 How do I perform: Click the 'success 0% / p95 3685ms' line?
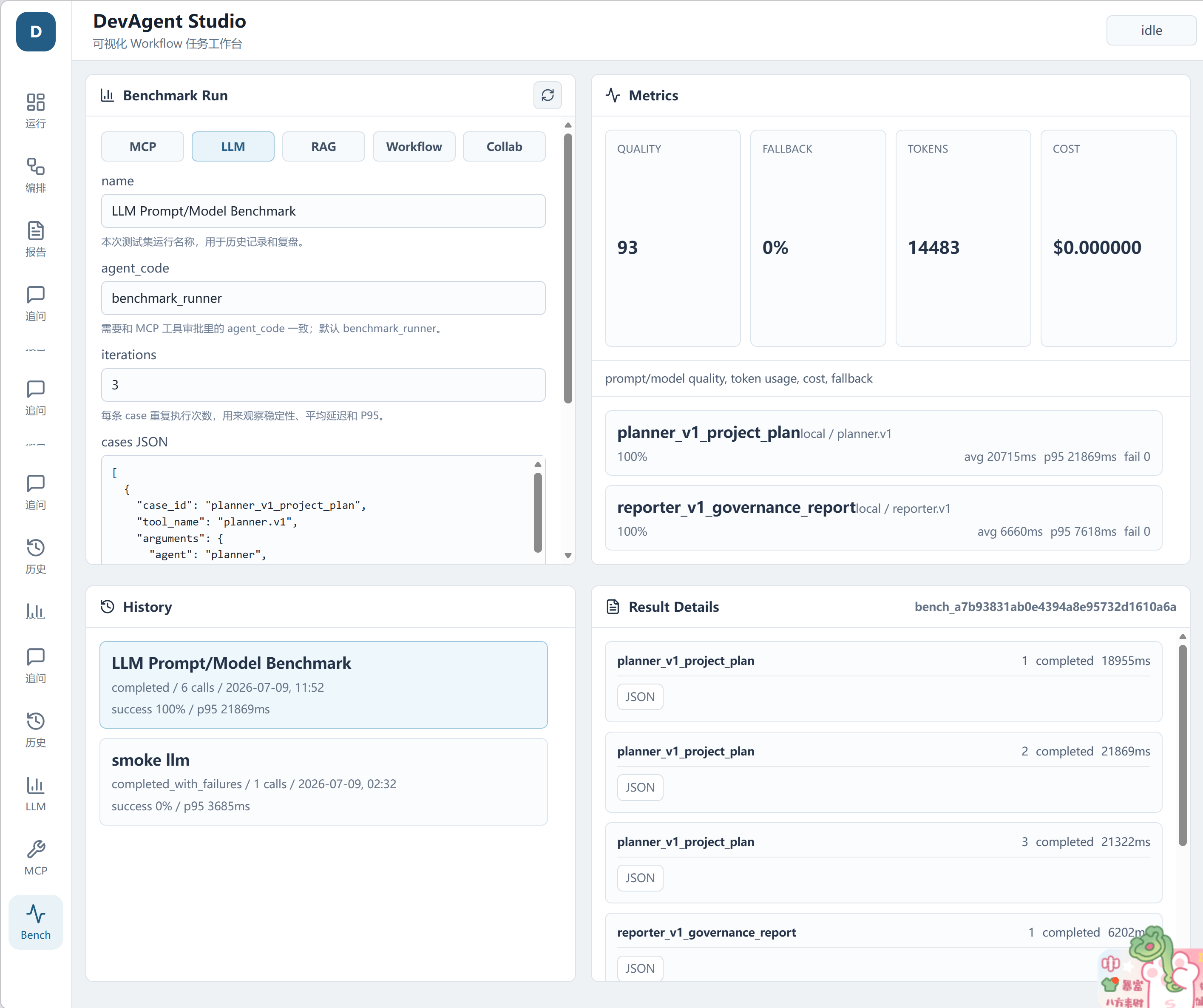coord(180,806)
